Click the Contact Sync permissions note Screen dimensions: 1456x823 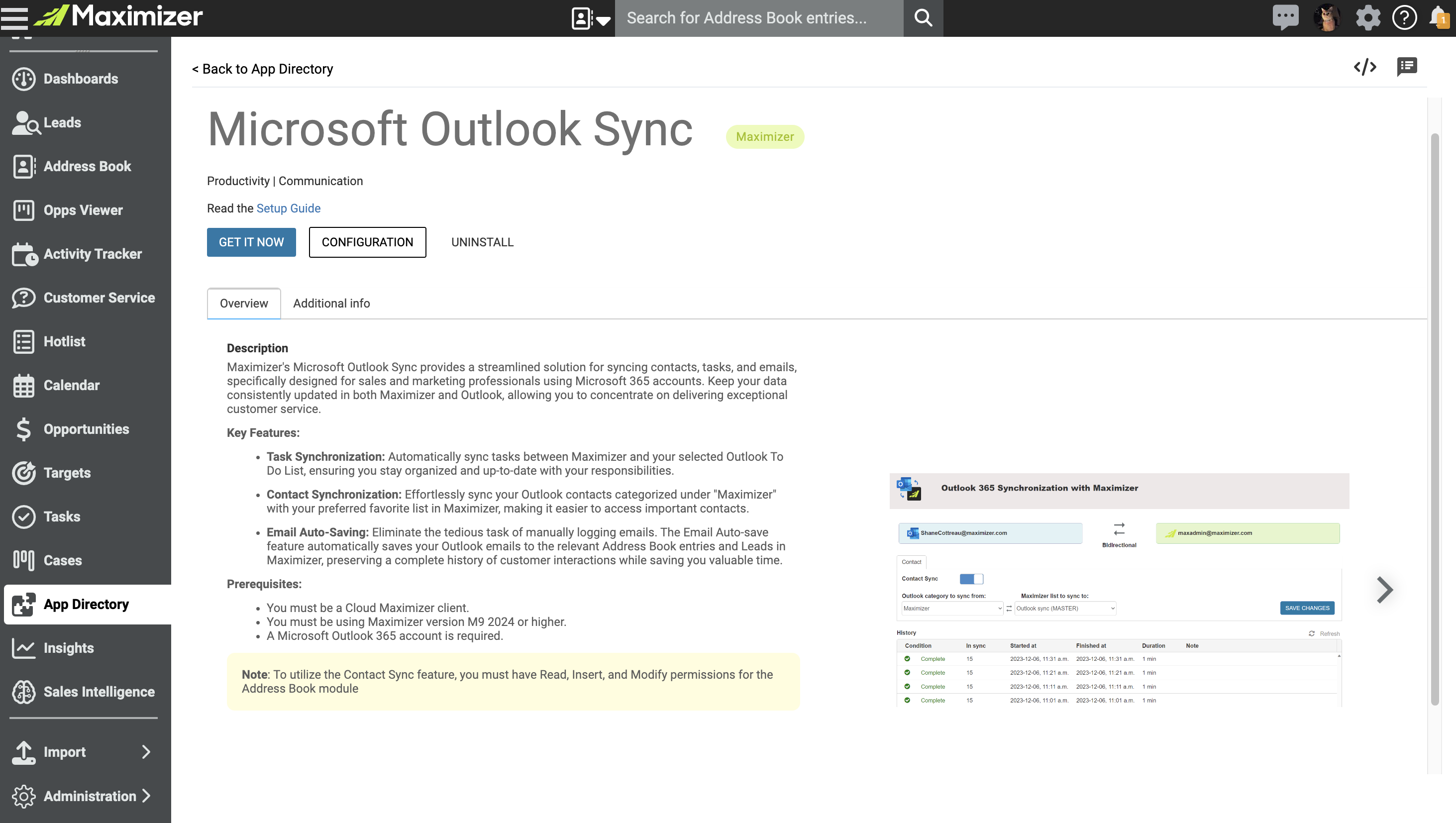[x=513, y=682]
